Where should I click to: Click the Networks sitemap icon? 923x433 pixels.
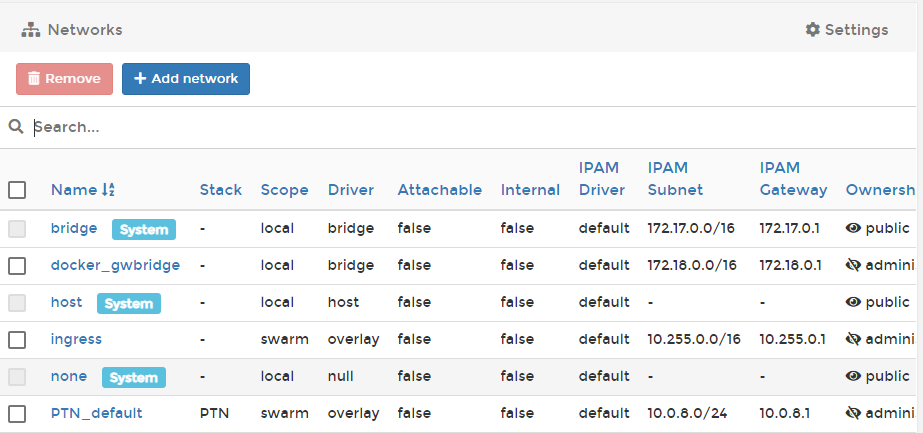(31, 30)
